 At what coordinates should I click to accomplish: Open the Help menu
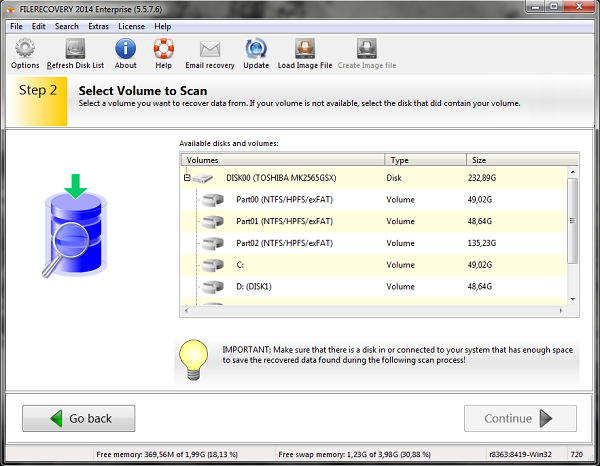pos(163,26)
